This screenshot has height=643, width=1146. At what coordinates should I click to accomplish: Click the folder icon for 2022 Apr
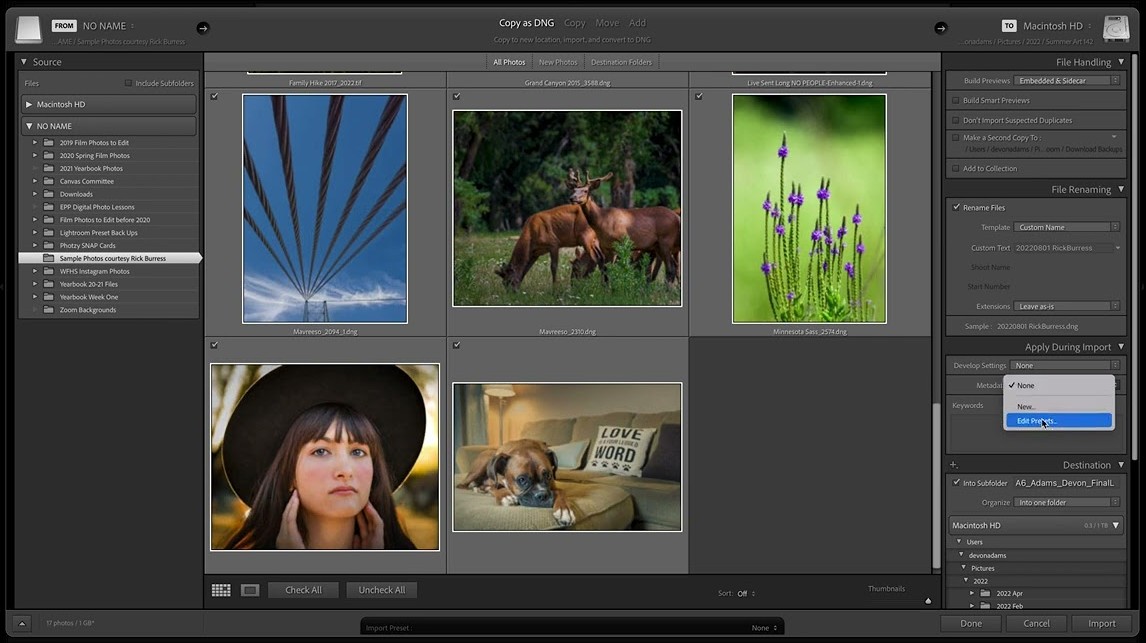point(985,593)
